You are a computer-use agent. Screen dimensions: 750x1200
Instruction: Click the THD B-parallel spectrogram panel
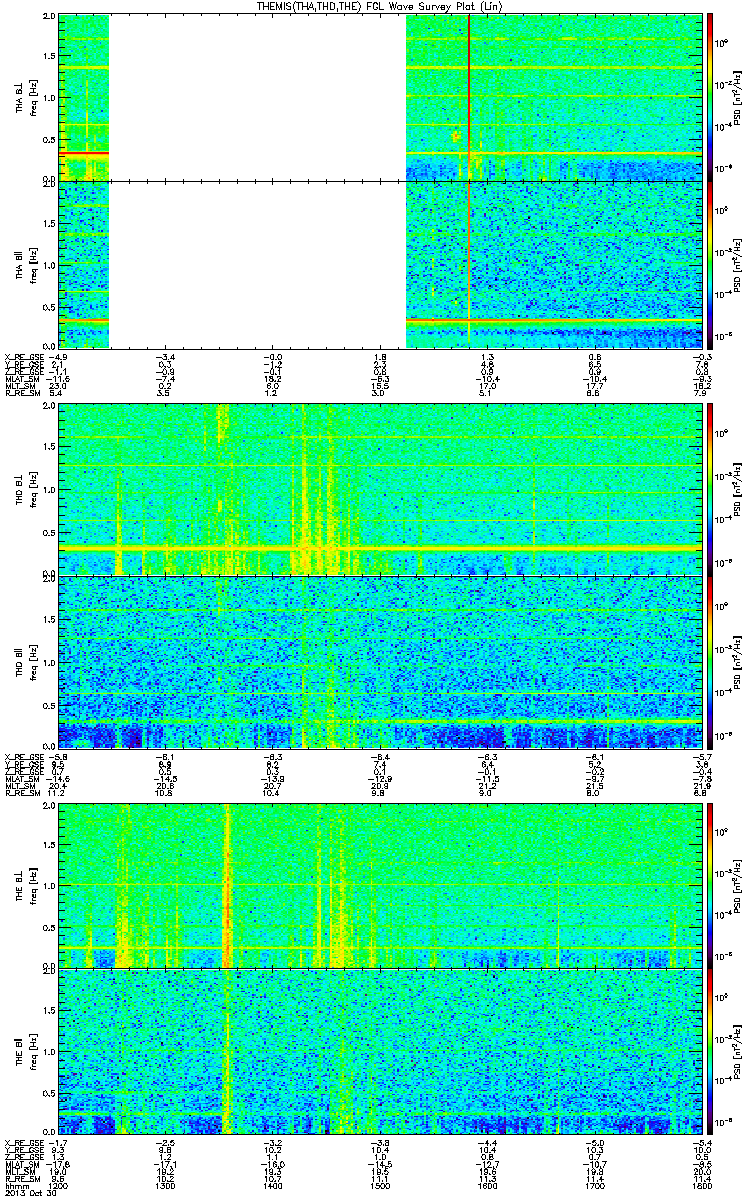(x=379, y=661)
